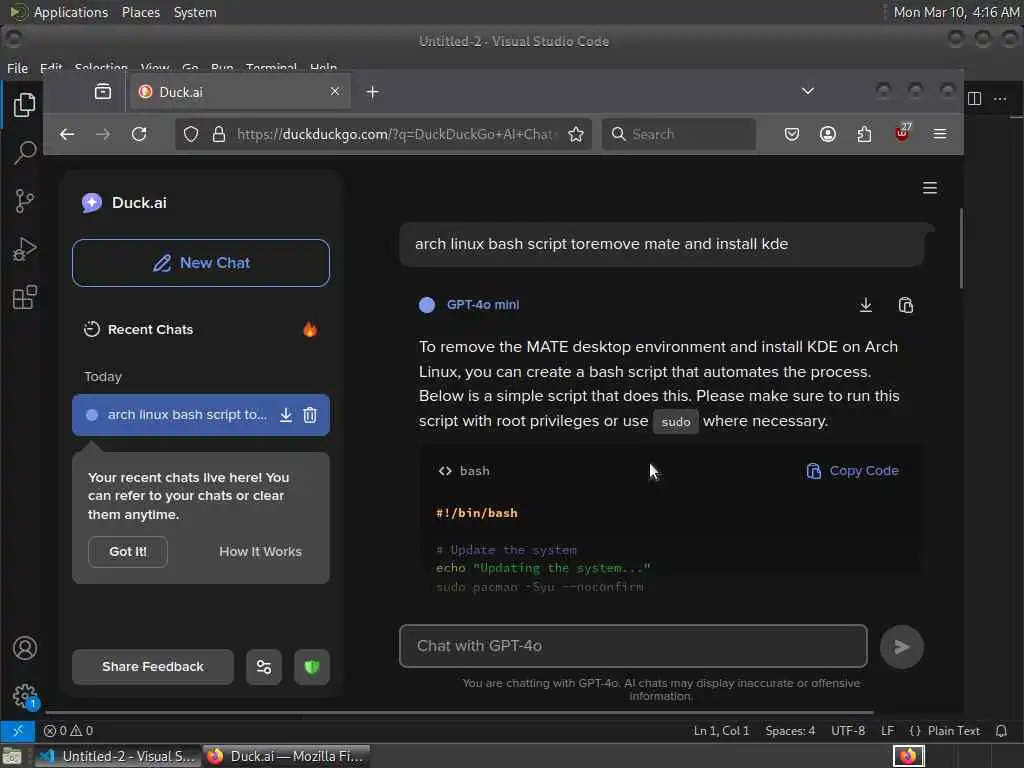Click site padlock security icon
The height and width of the screenshot is (768, 1024).
coord(219,134)
